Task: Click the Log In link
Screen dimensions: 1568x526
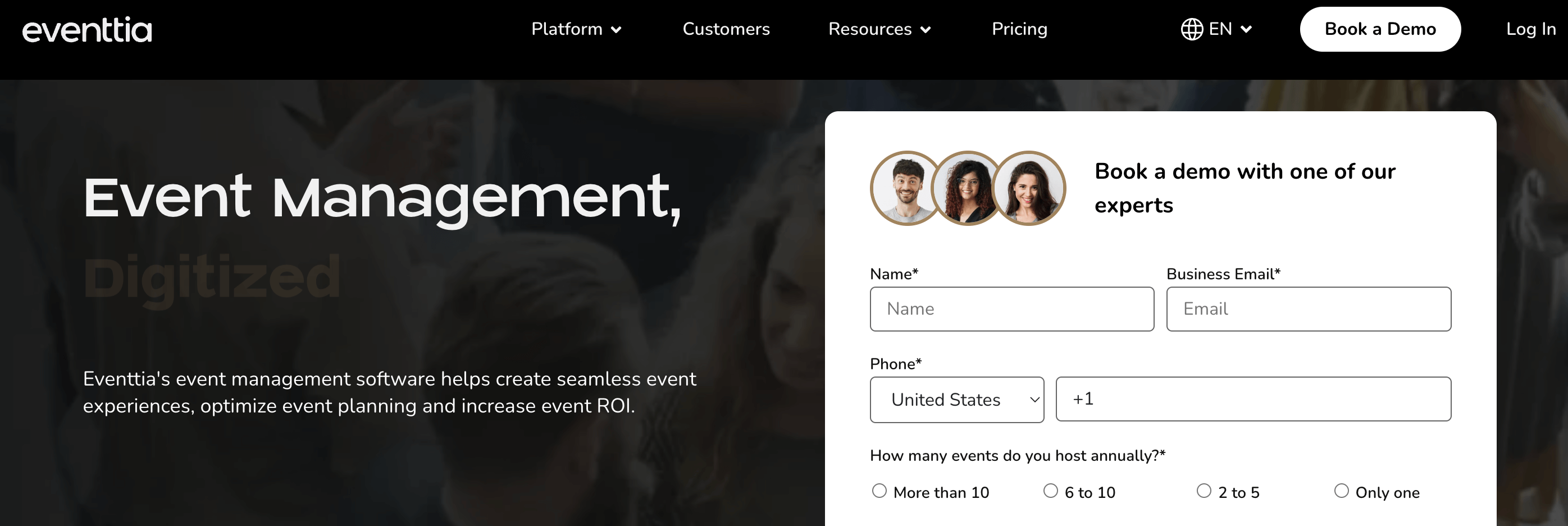Action: (1530, 29)
